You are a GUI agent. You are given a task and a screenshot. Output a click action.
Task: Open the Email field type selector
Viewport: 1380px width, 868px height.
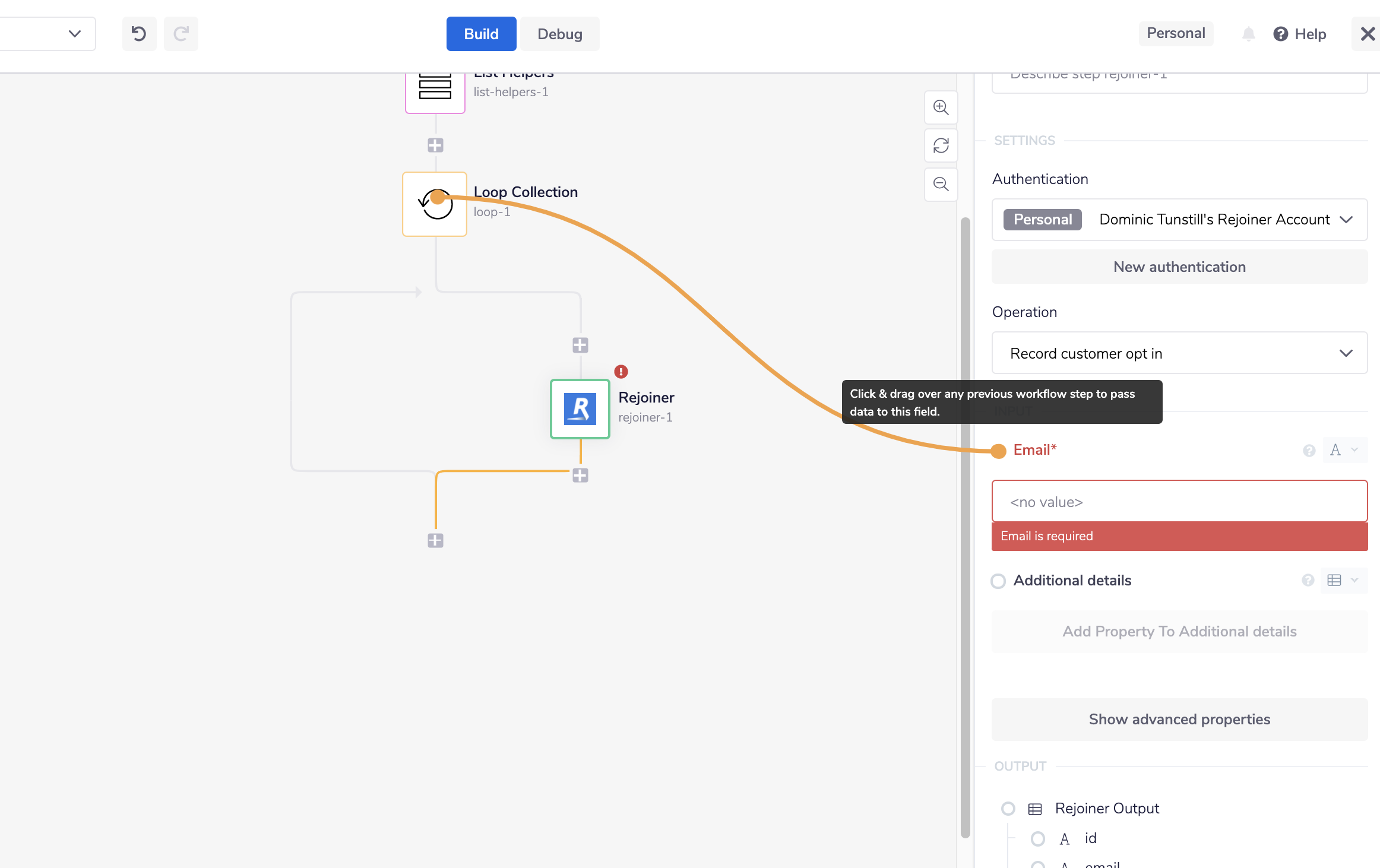pyautogui.click(x=1344, y=450)
